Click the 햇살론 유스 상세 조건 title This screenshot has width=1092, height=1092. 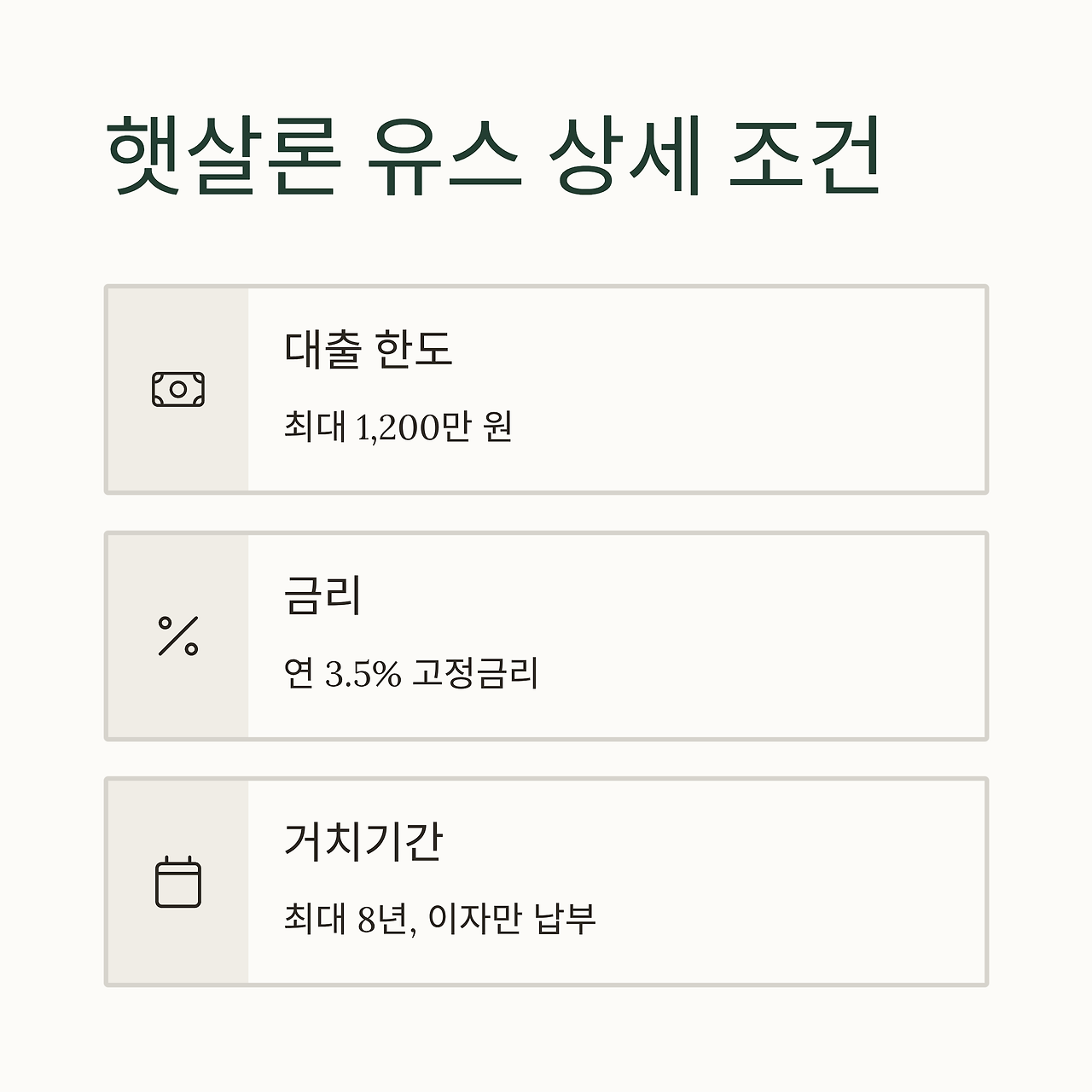click(495, 157)
